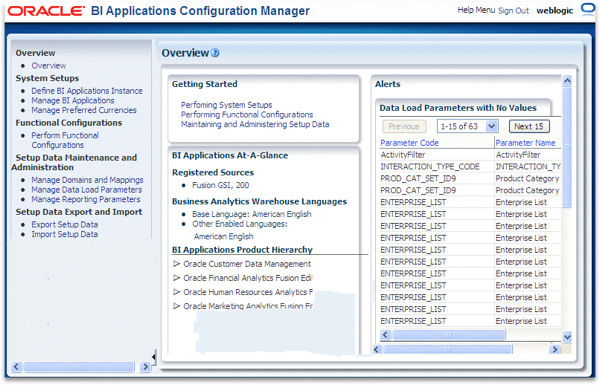Open Manage BI Applications link
The image size is (600, 385).
pos(73,101)
